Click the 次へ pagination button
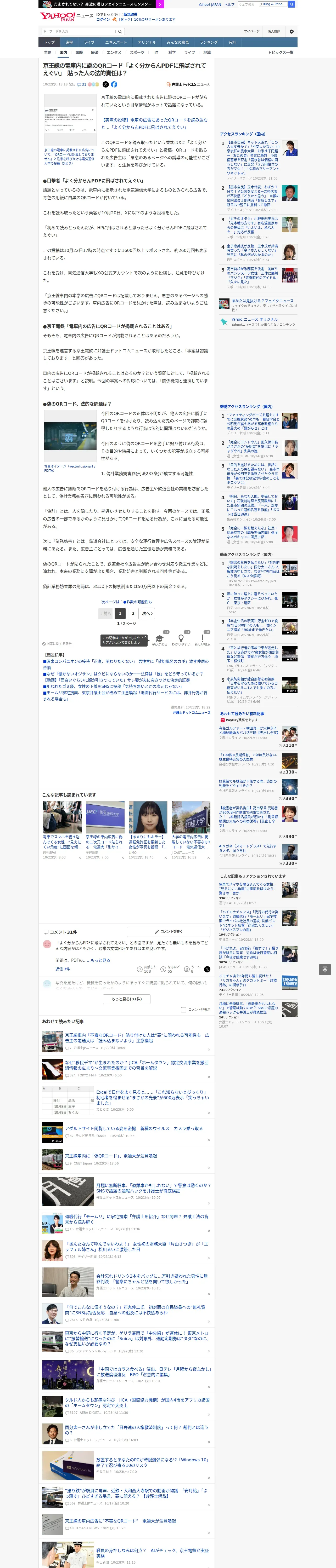The width and height of the screenshot is (336, 1568). pos(148,614)
